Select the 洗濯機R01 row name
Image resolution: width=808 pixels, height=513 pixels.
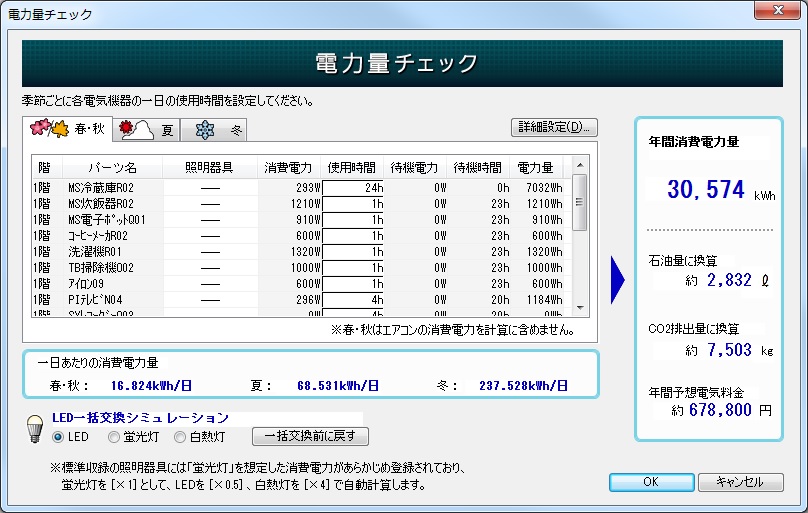click(95, 252)
